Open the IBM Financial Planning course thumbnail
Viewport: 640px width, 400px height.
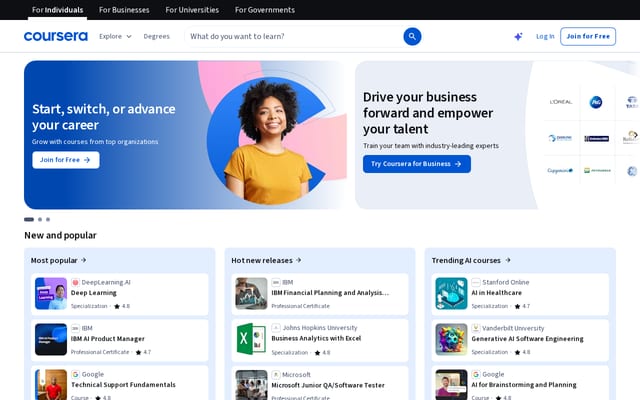pyautogui.click(x=251, y=293)
